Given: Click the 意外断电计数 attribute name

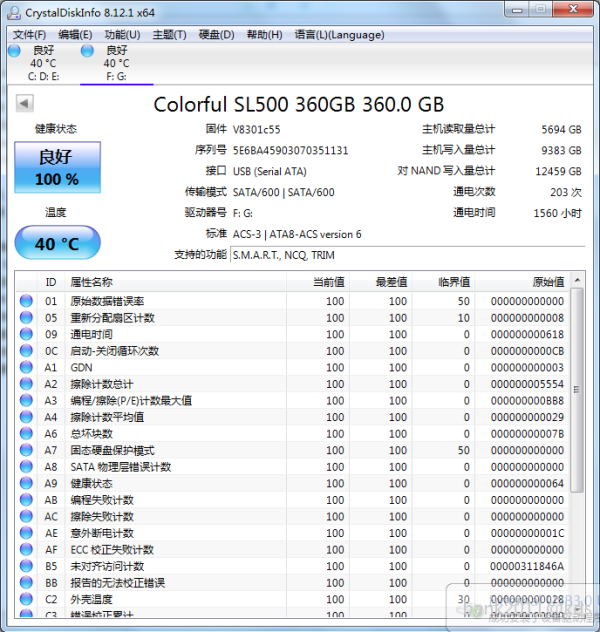Looking at the screenshot, I should [x=102, y=533].
